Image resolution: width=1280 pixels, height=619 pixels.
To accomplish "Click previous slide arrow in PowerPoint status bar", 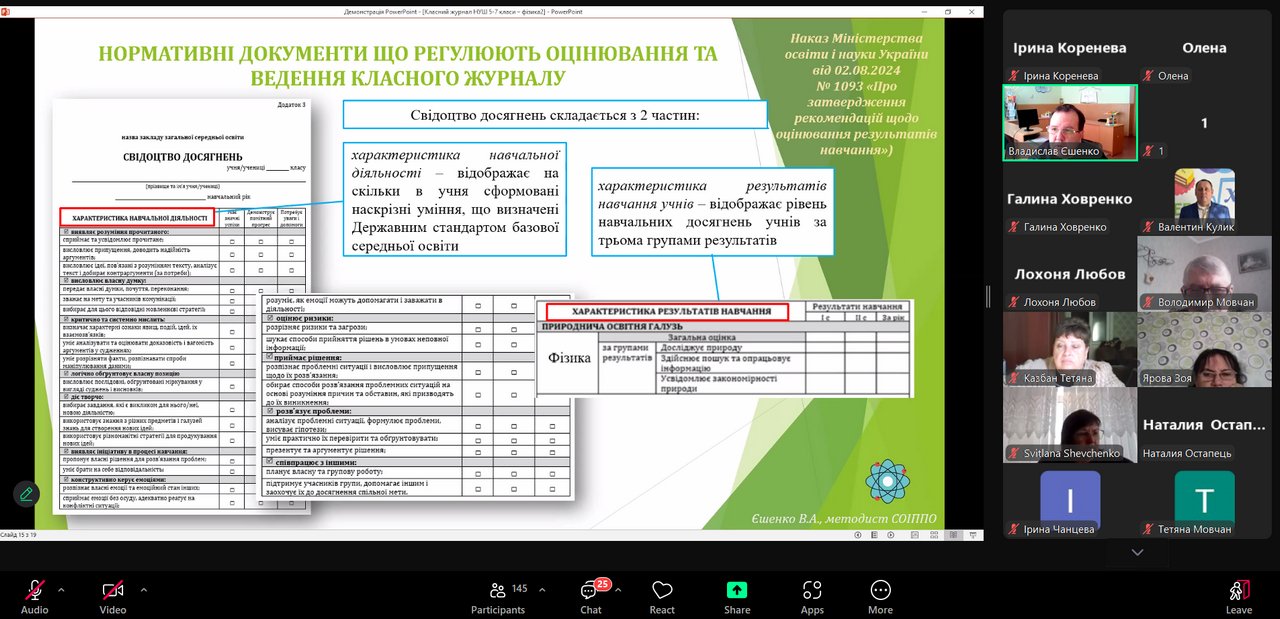I will pos(859,535).
